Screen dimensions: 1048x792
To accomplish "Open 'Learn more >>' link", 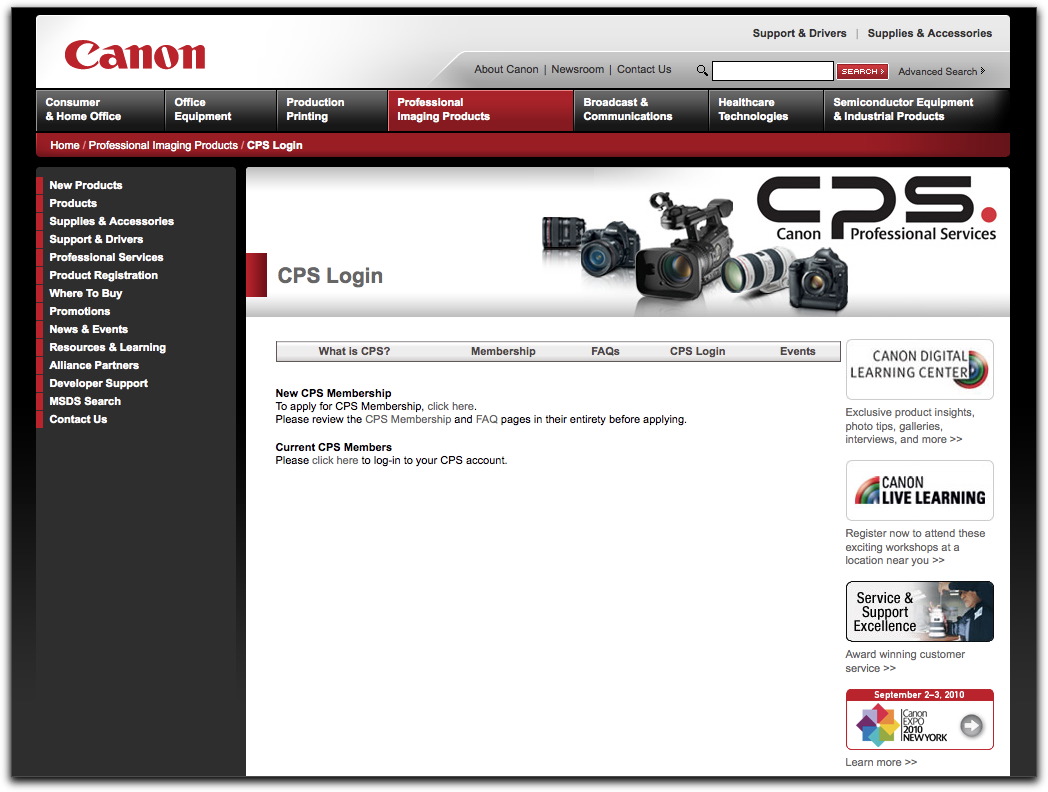I will 880,763.
